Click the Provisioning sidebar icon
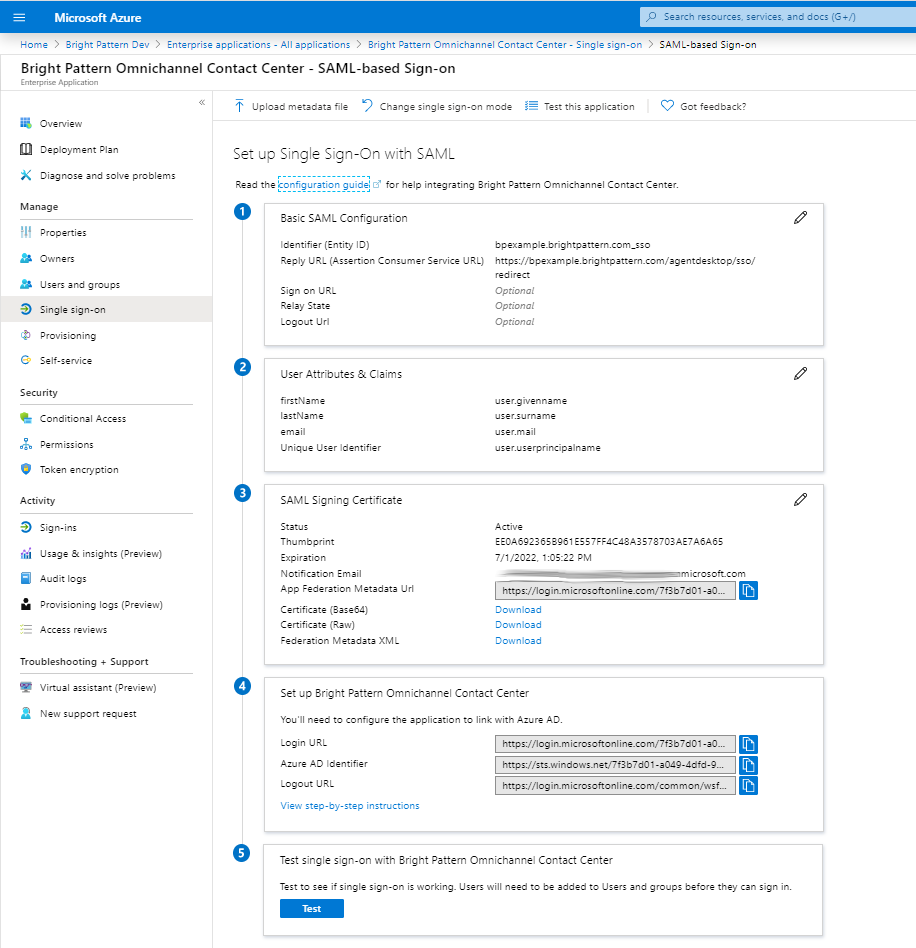This screenshot has width=916, height=948. pyautogui.click(x=25, y=335)
